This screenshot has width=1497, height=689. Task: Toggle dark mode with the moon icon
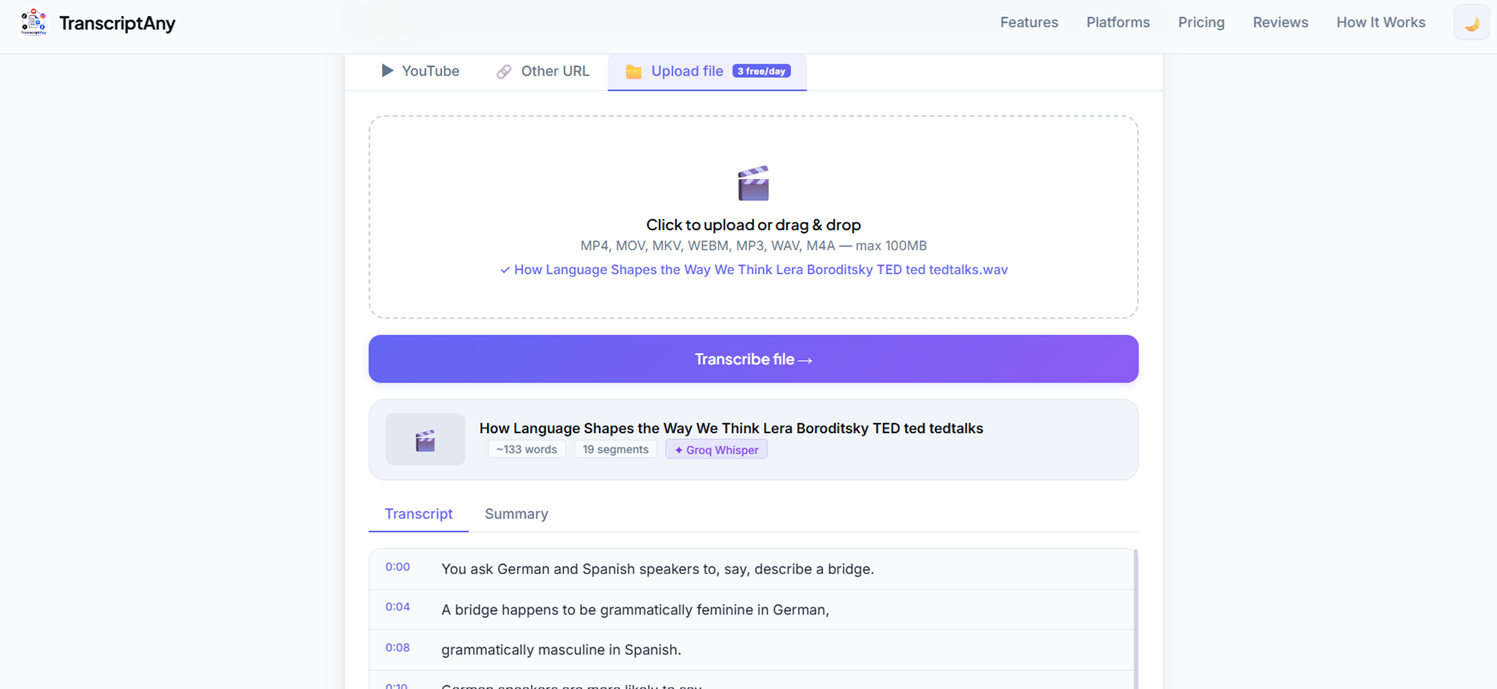click(1471, 23)
